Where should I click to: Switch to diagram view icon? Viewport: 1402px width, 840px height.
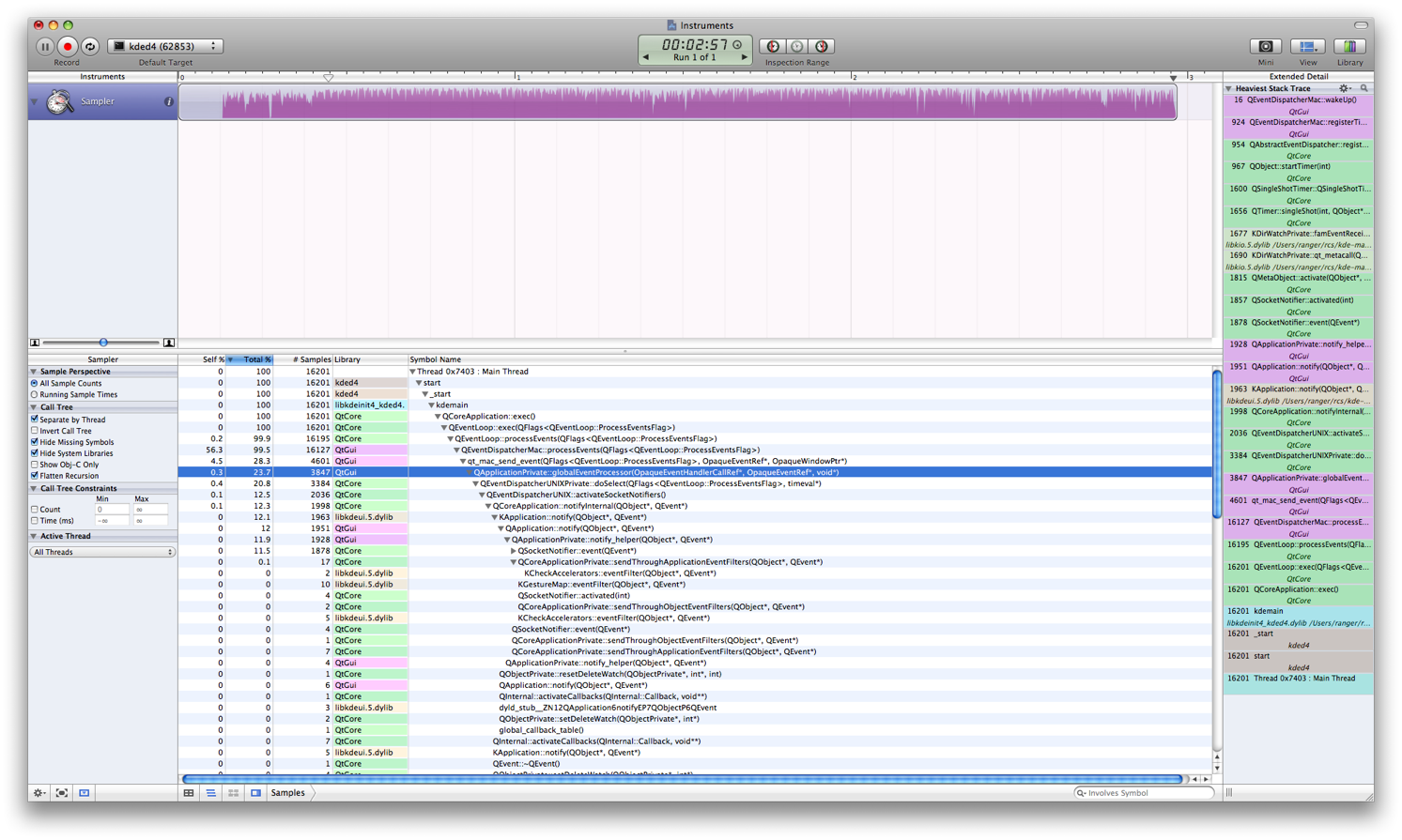pos(234,793)
